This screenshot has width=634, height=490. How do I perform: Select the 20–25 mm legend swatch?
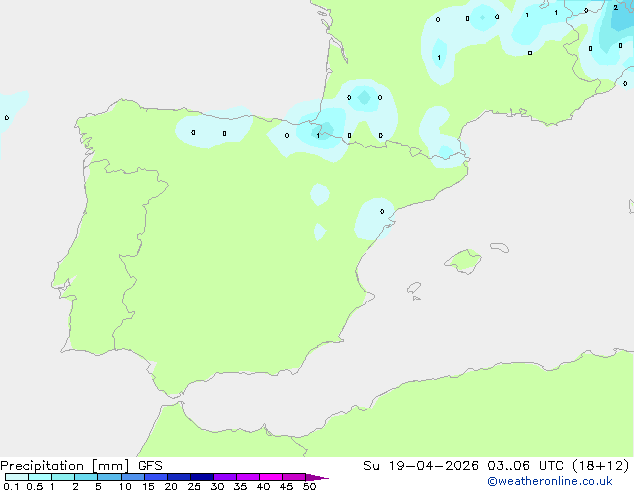click(179, 477)
